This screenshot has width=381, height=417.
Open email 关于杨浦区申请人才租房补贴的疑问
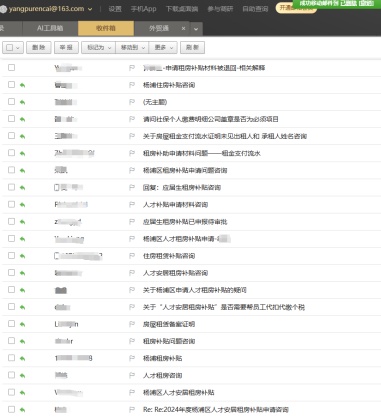pyautogui.click(x=195, y=290)
